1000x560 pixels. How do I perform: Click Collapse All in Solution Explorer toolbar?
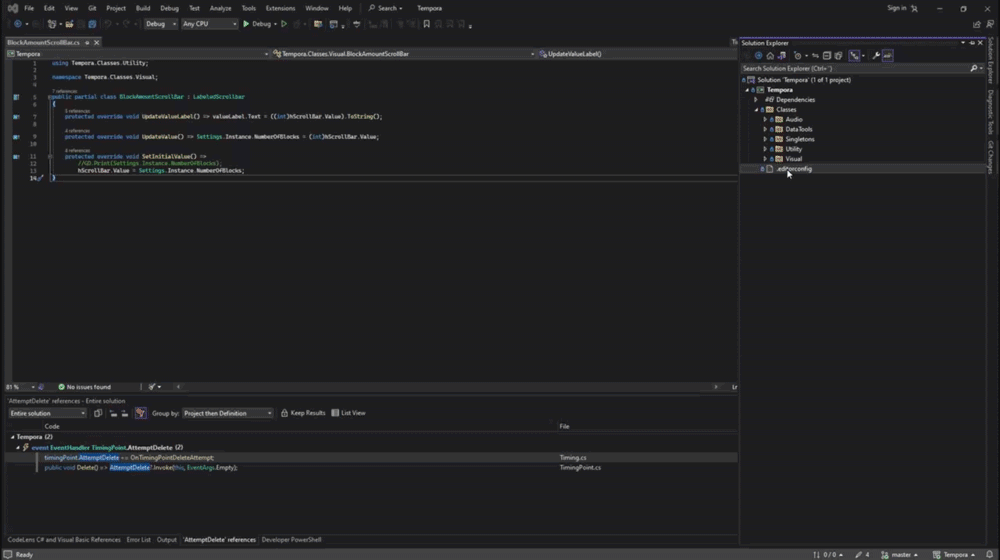tap(827, 56)
